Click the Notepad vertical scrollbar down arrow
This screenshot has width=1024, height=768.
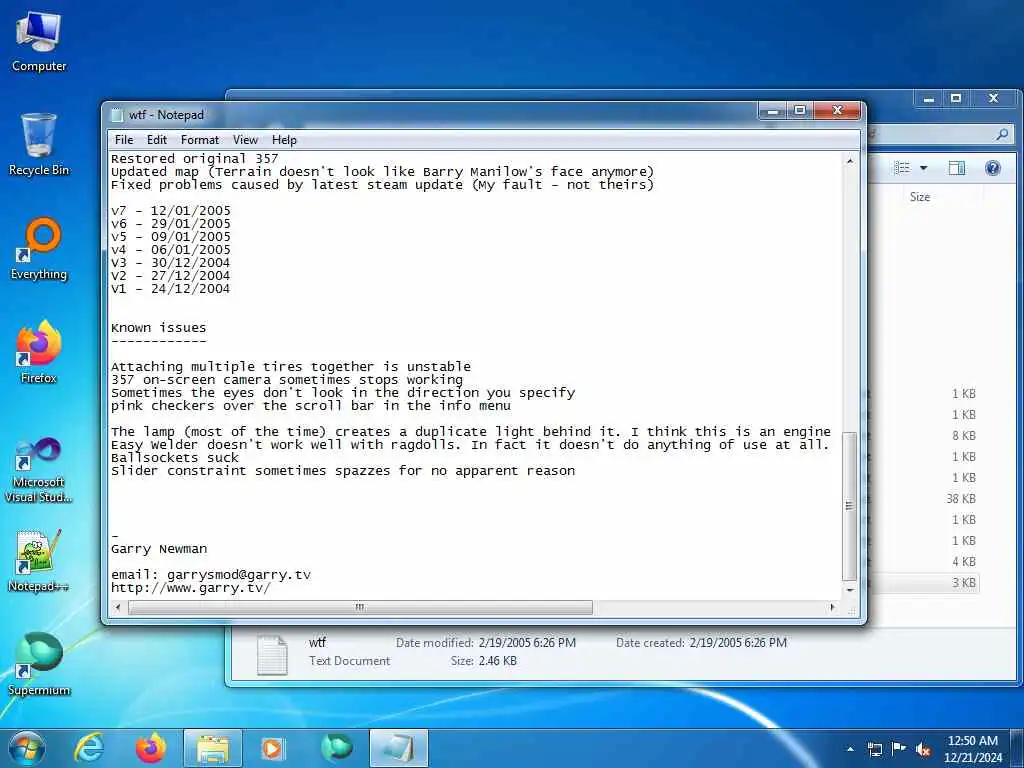coord(850,590)
